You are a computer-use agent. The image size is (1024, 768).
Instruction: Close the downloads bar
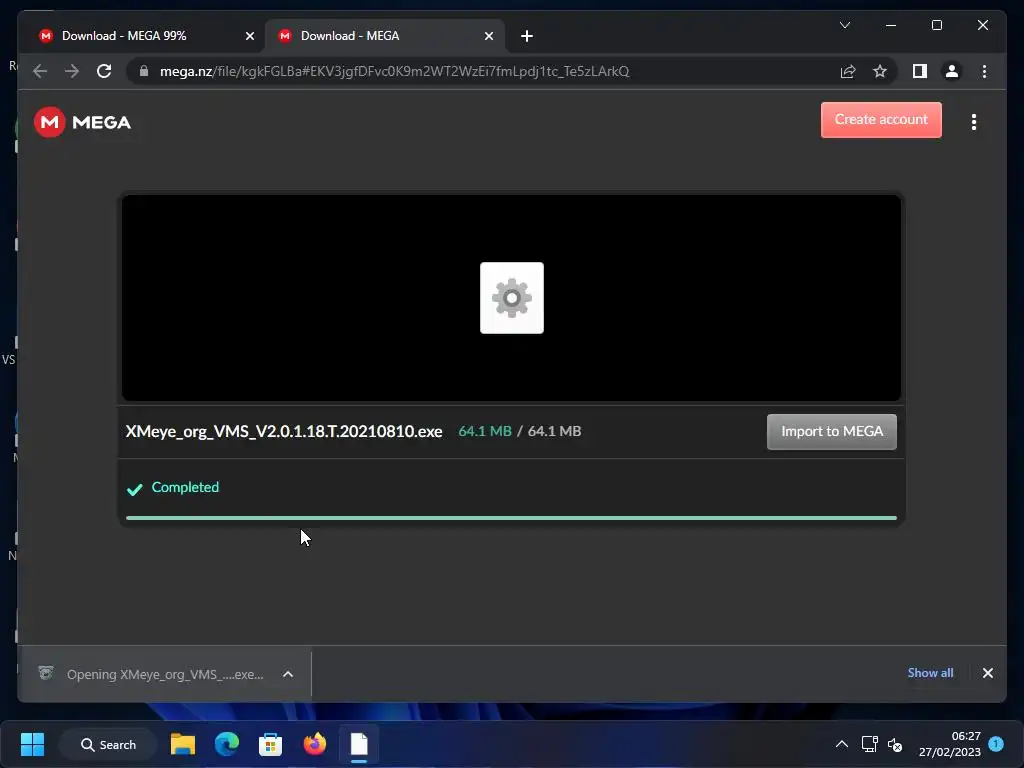[987, 673]
